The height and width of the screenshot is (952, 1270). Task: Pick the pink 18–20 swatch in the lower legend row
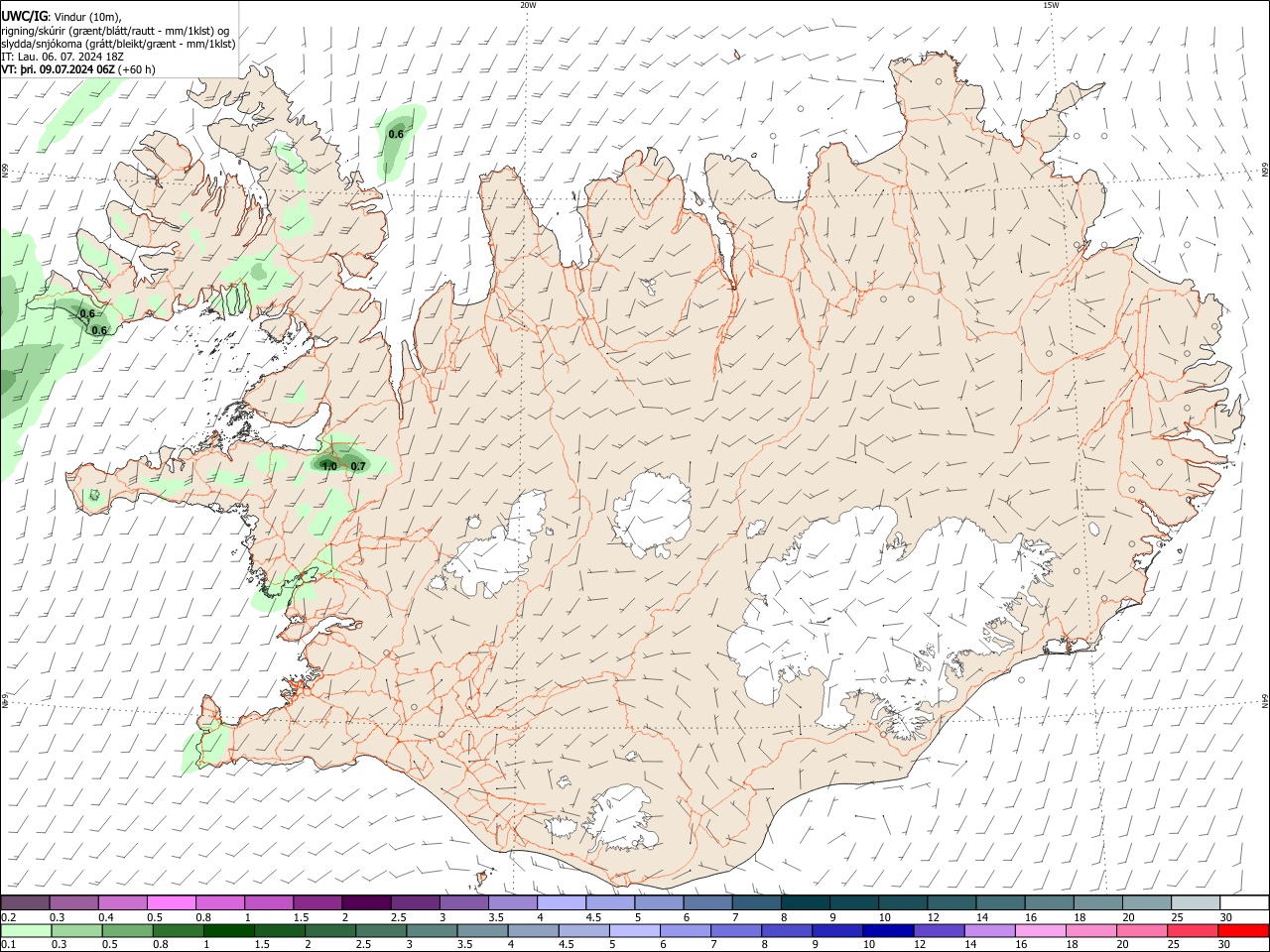(x=1091, y=930)
